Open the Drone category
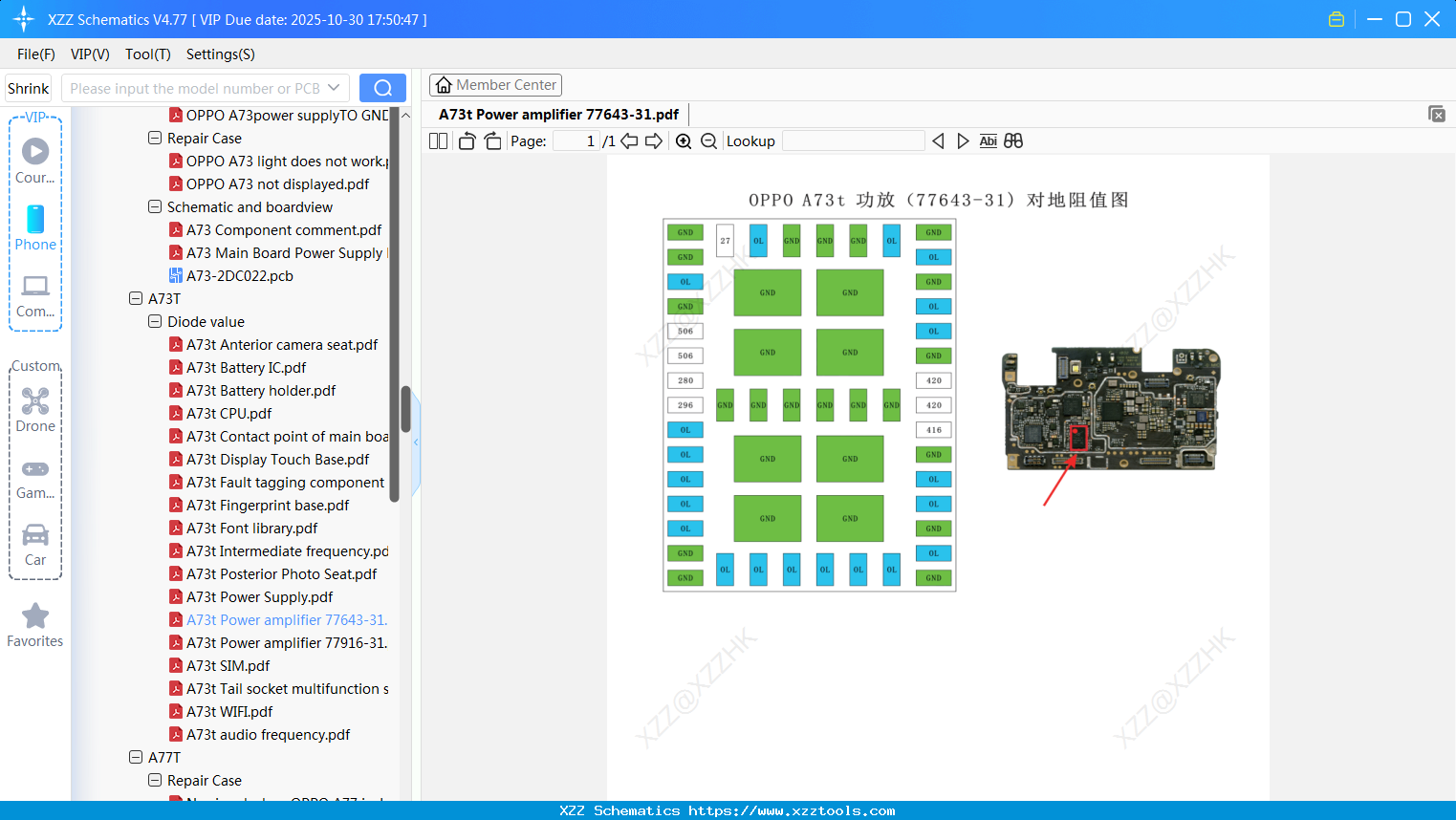 (x=35, y=409)
